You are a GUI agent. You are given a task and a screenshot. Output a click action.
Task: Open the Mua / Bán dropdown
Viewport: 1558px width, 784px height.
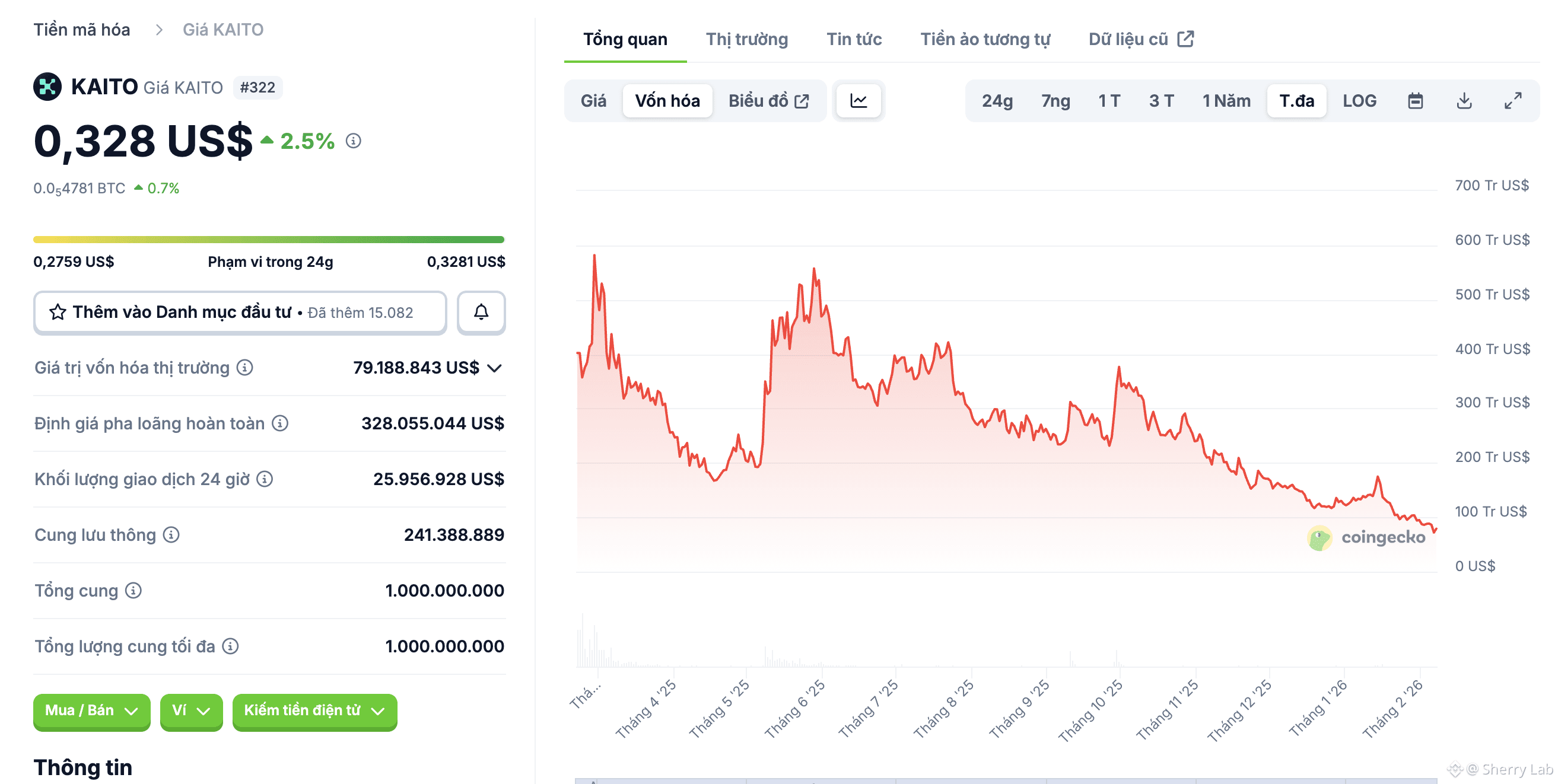[x=92, y=711]
